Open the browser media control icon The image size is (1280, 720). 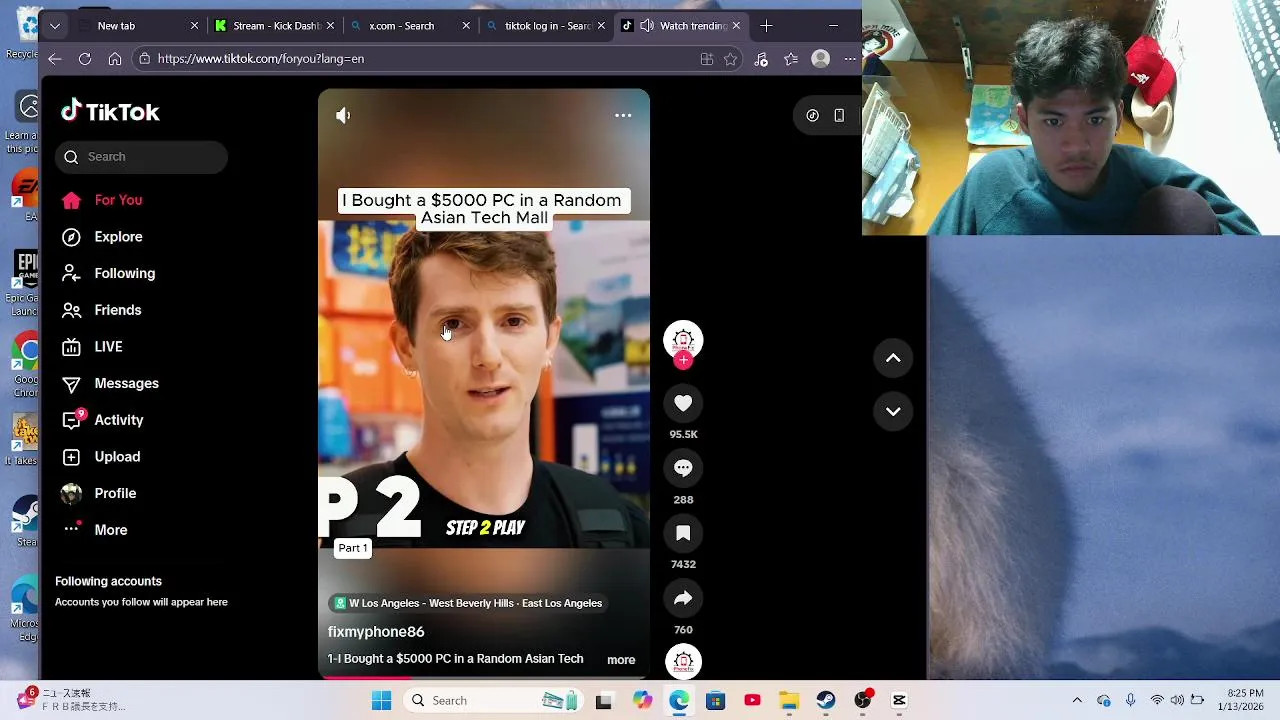coord(761,59)
